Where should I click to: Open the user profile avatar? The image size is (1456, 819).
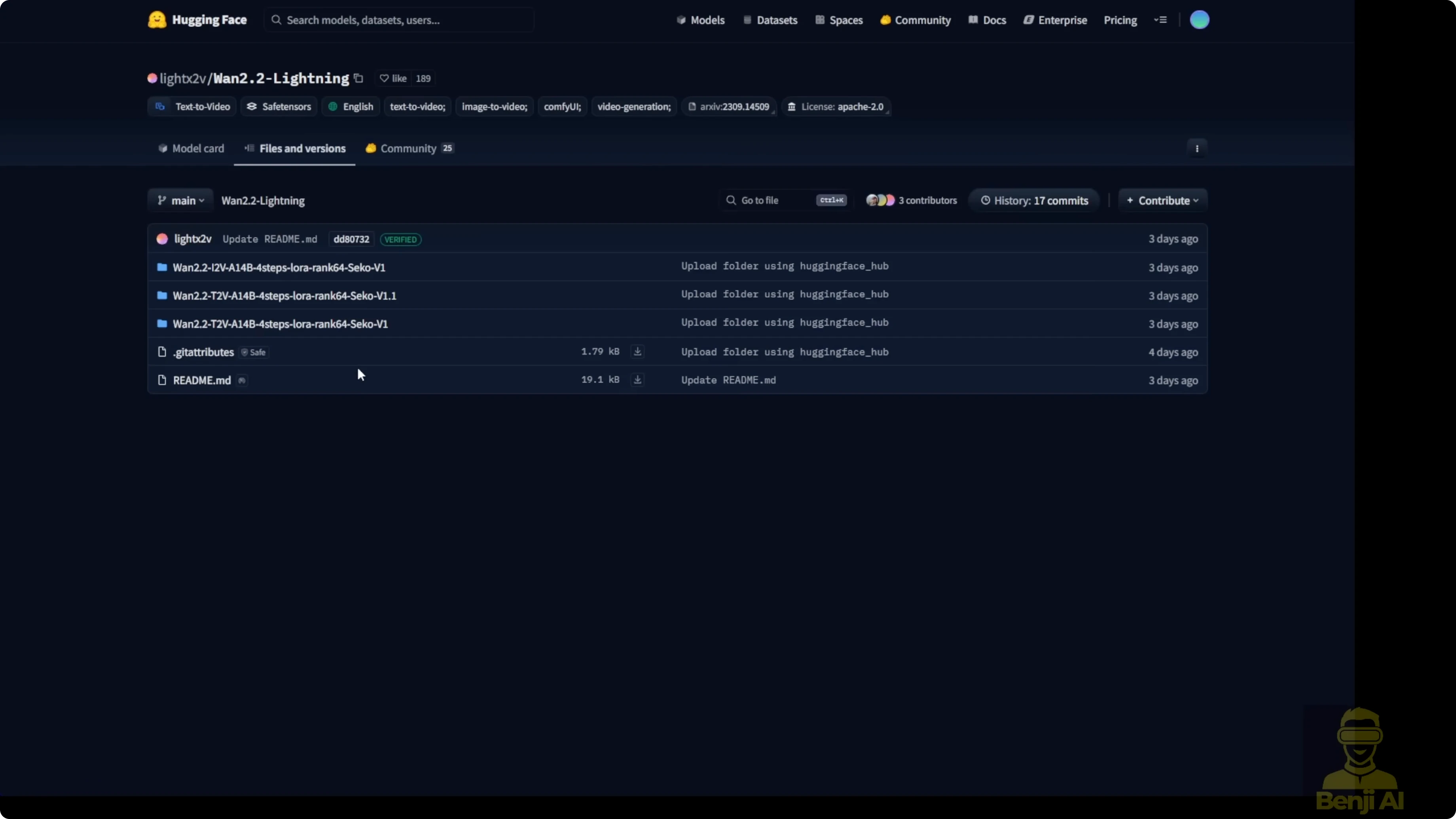click(1199, 20)
